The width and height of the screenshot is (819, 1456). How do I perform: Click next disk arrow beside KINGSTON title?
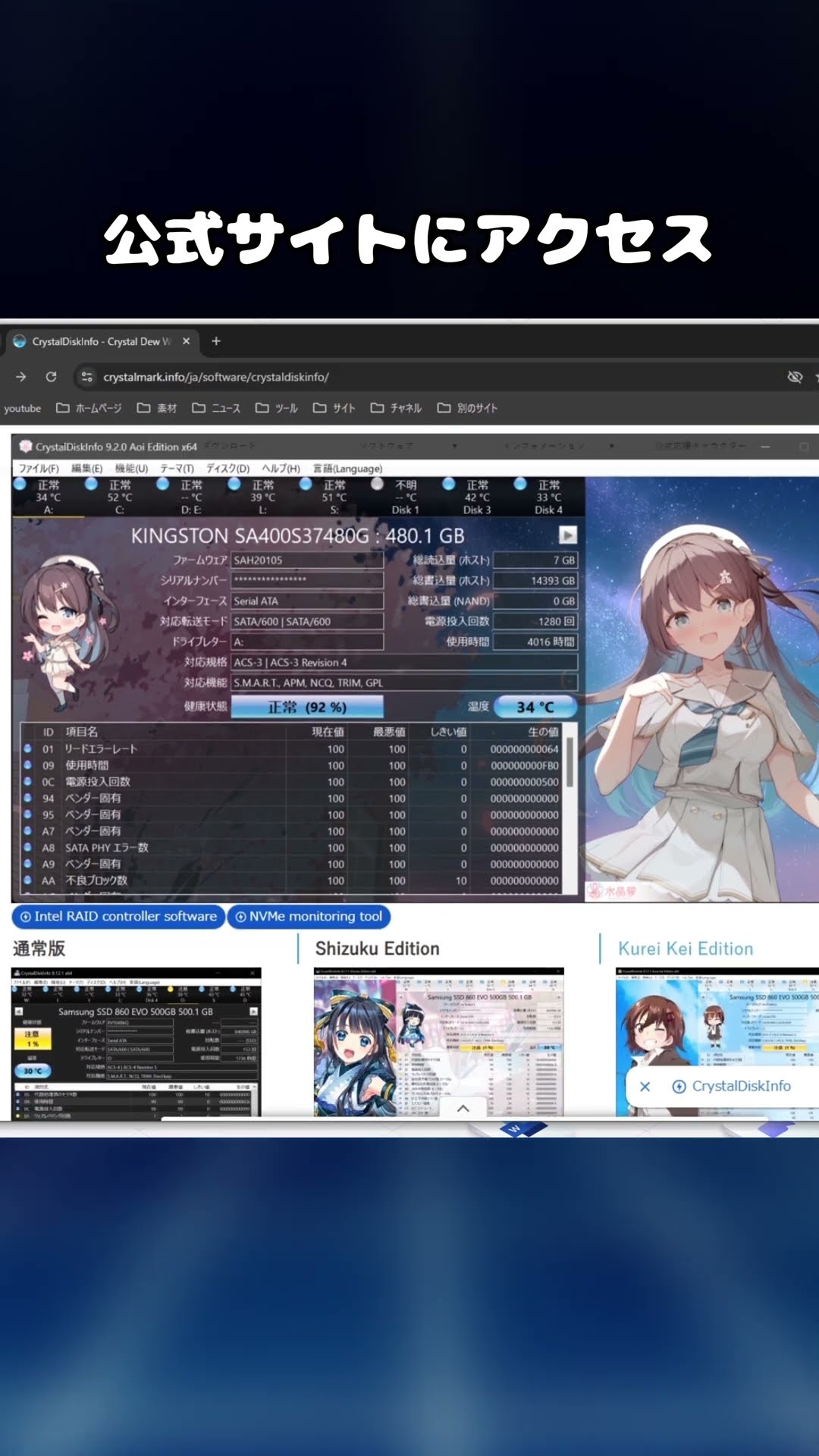pos(567,535)
